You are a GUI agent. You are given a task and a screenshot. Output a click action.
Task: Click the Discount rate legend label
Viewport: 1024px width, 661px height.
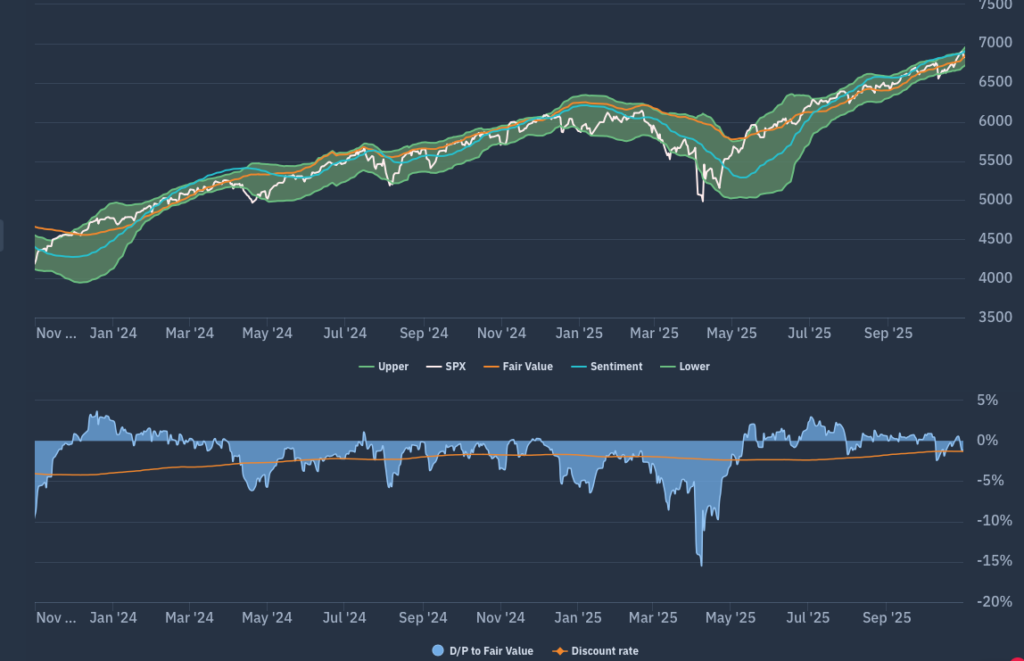pyautogui.click(x=604, y=651)
